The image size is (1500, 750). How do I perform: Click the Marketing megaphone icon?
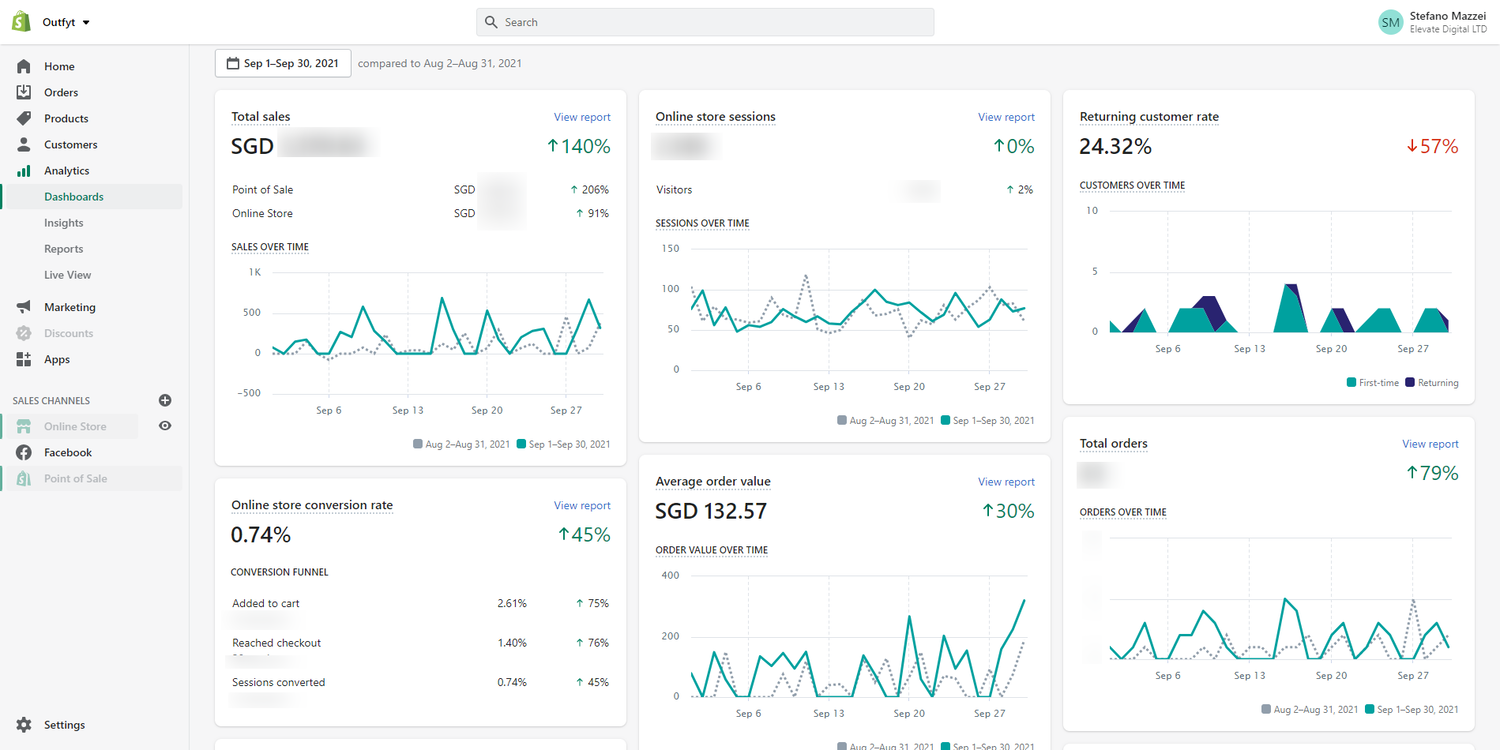24,307
